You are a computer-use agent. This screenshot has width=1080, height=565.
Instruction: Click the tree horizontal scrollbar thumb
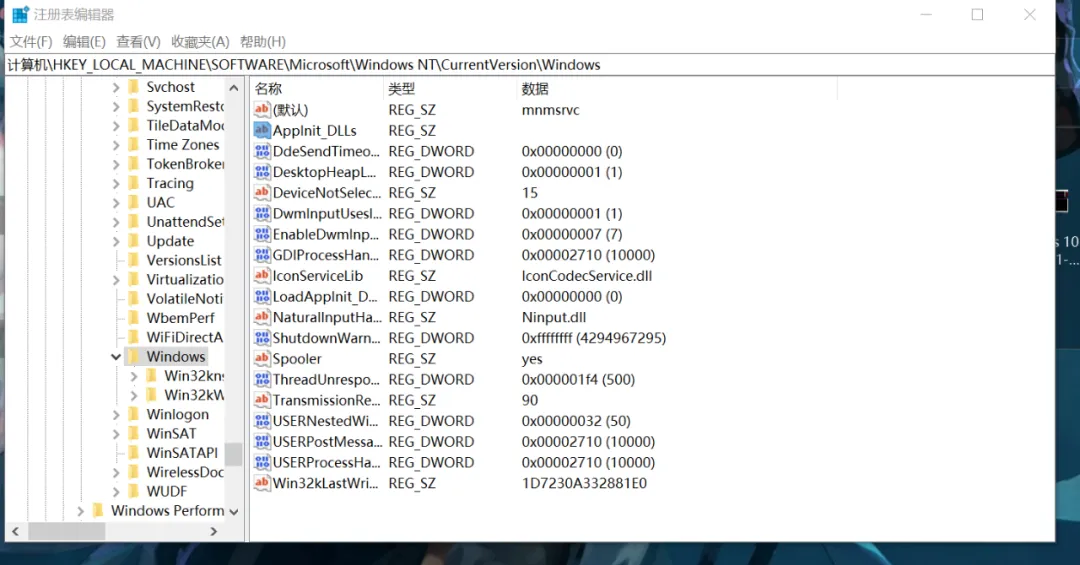click(x=66, y=531)
